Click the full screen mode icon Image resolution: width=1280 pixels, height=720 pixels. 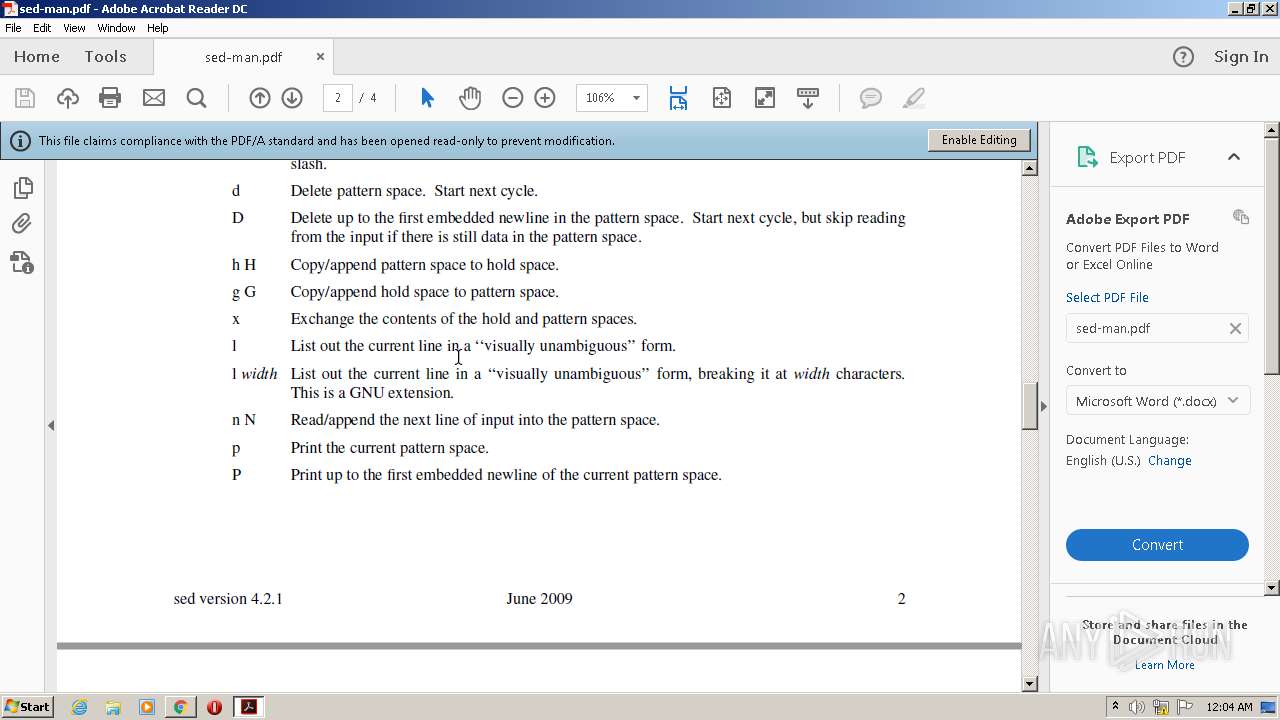[x=765, y=98]
